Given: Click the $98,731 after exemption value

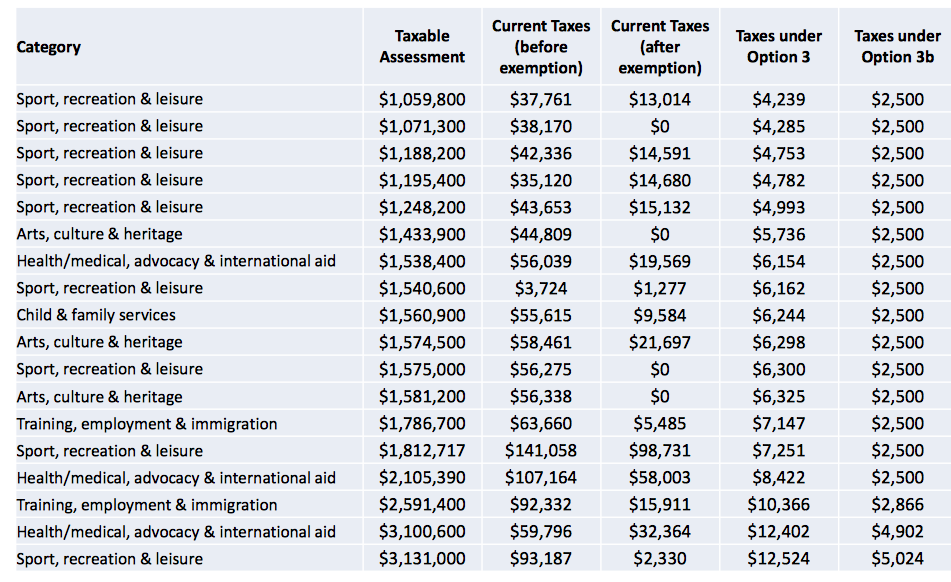Looking at the screenshot, I should [660, 451].
